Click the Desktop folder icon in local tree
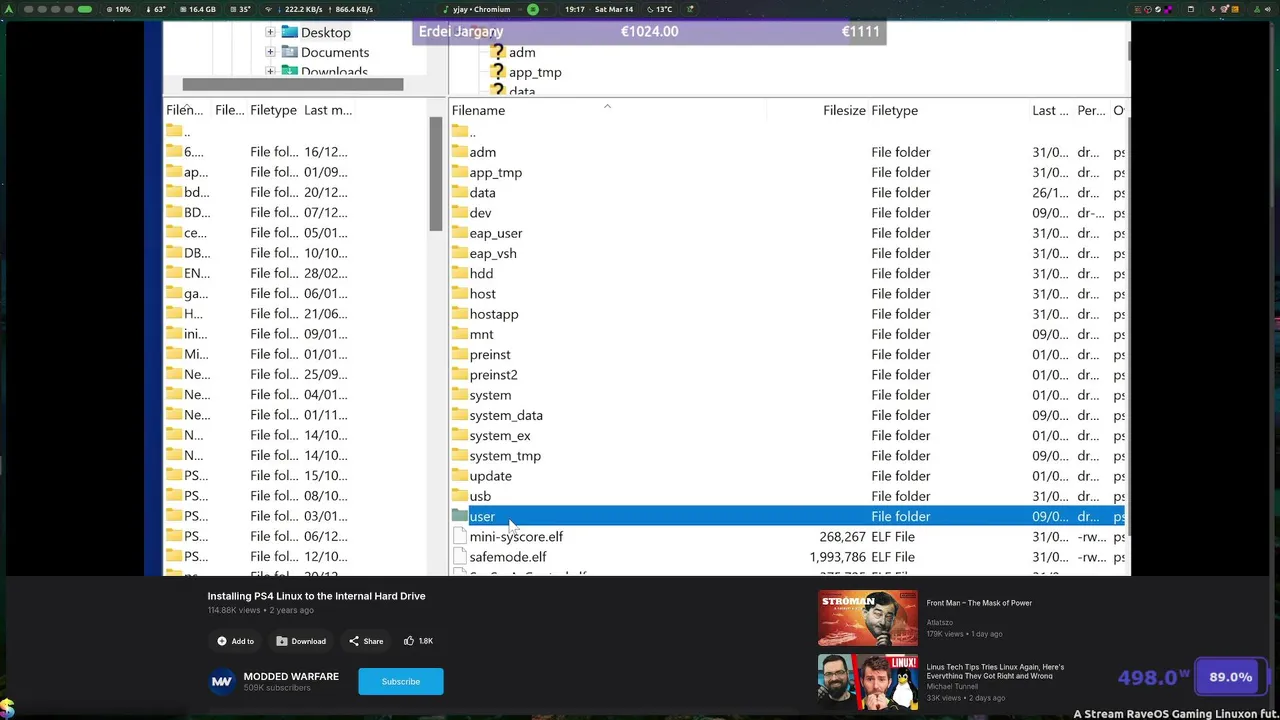Screen dimensions: 1280x720 (290, 32)
